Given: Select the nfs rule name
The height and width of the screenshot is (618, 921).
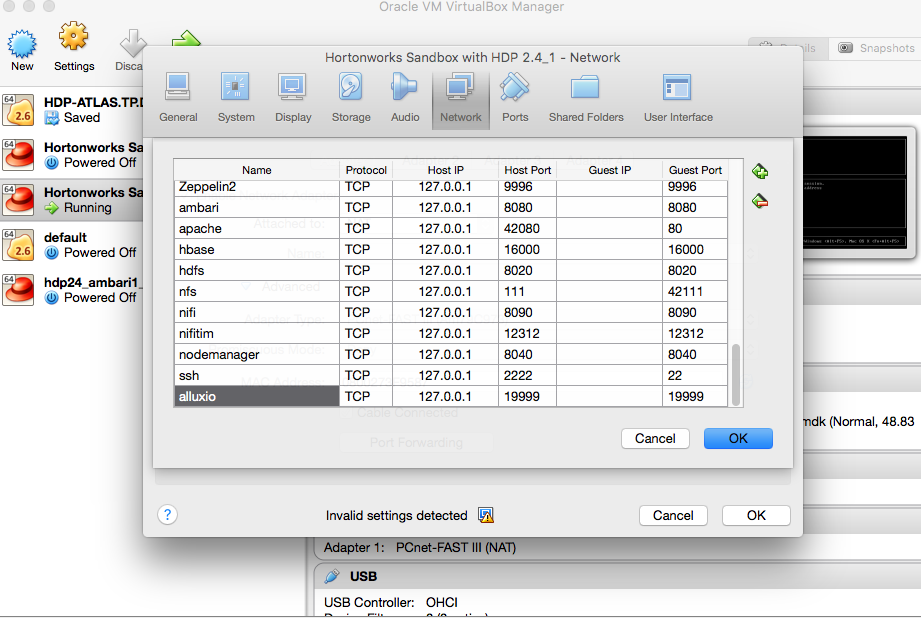Looking at the screenshot, I should (257, 291).
